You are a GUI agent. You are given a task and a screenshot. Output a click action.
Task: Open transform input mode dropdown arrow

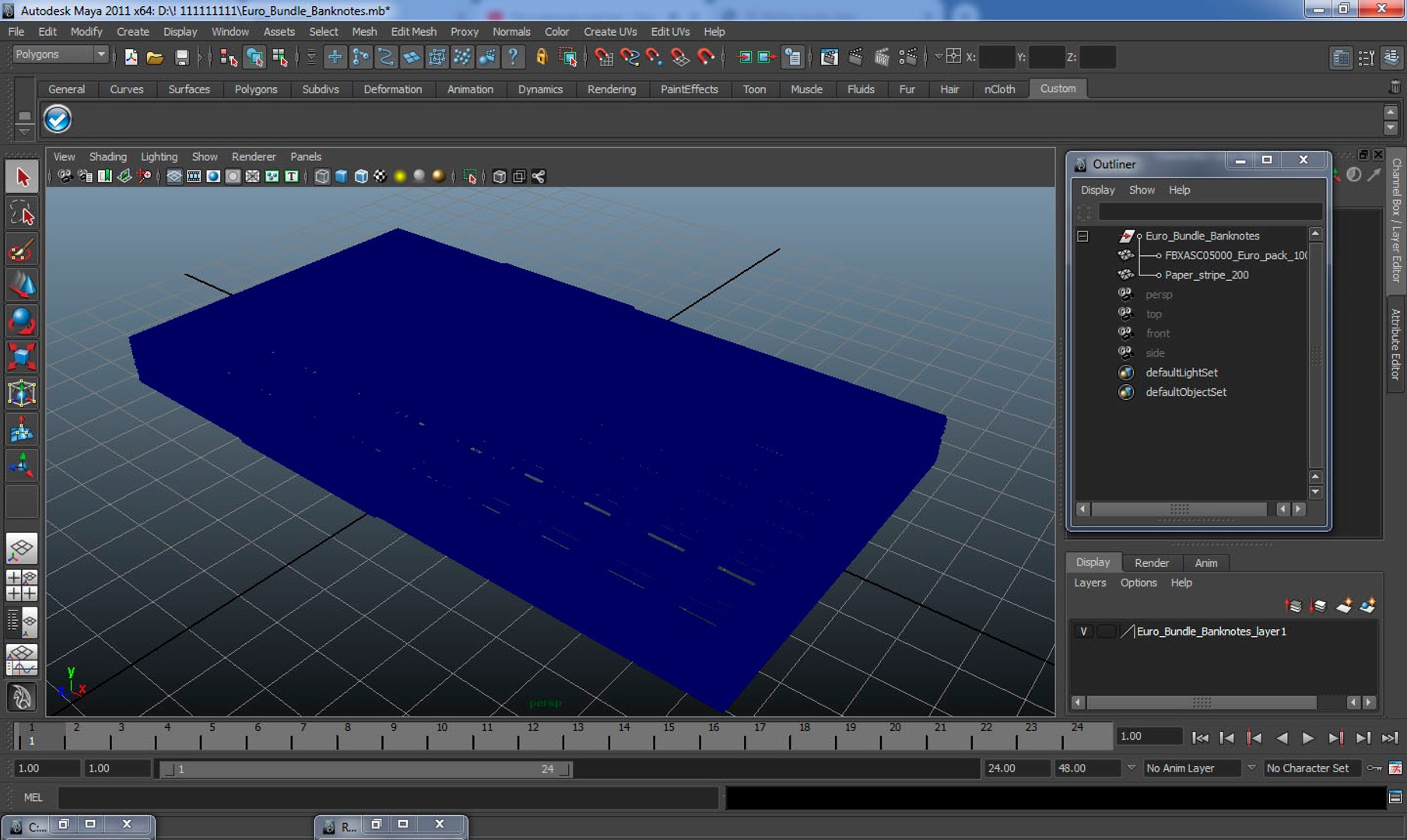click(938, 57)
